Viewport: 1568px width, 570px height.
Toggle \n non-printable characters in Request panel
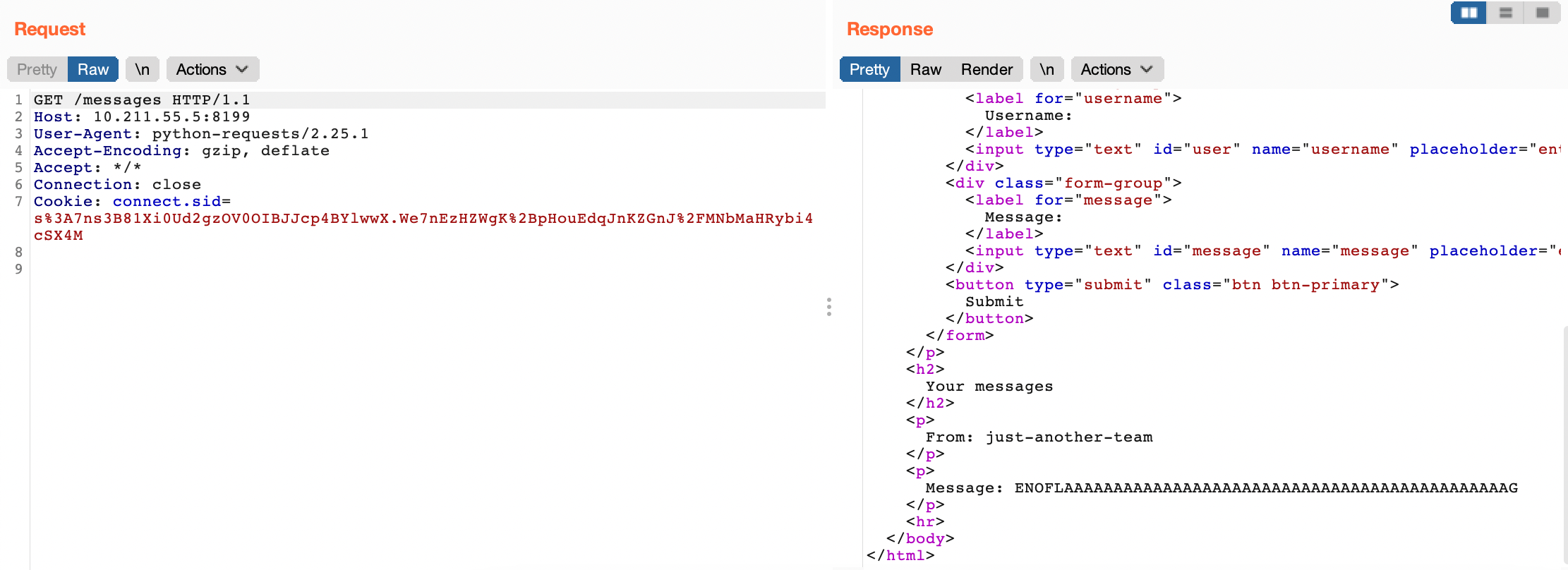pos(143,69)
